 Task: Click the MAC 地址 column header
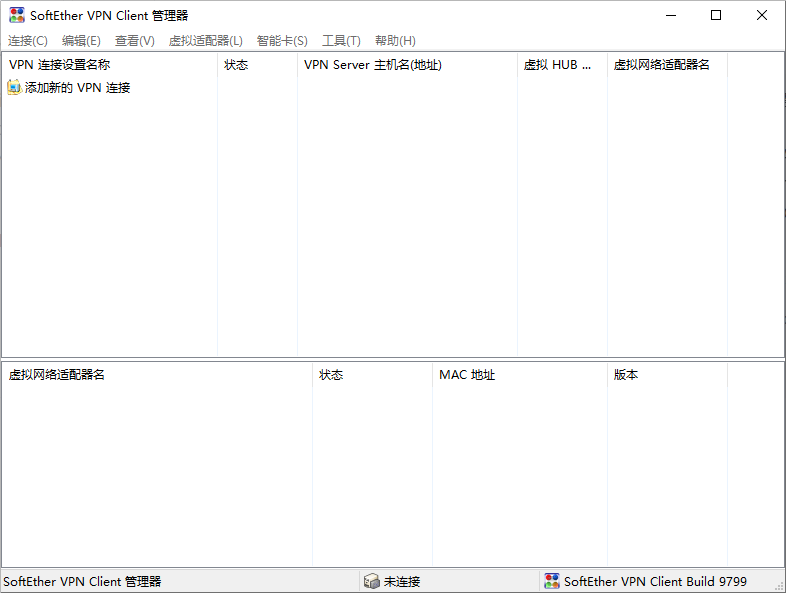point(467,375)
